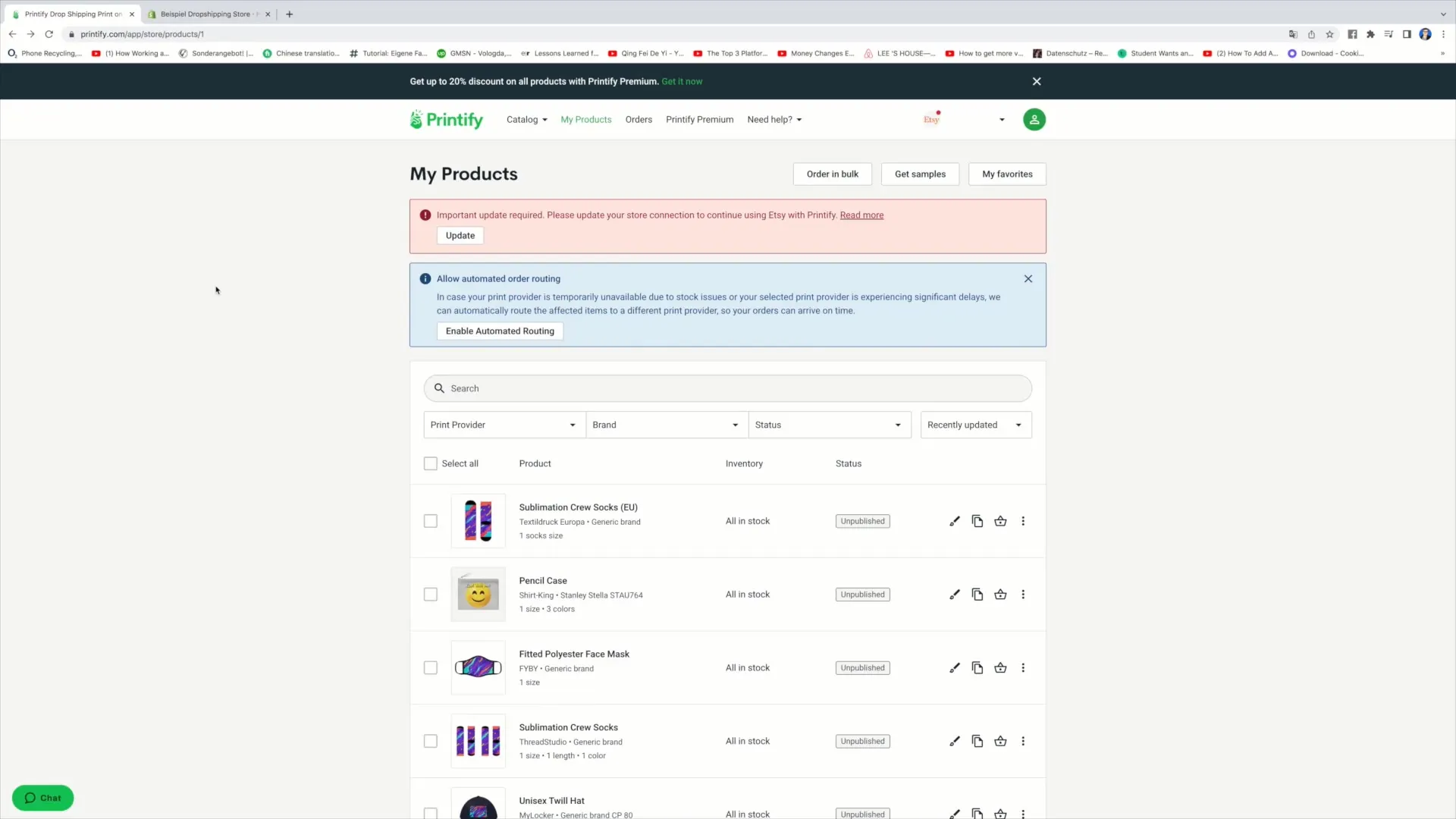Open the Orders page
This screenshot has height=819, width=1456.
(x=639, y=120)
